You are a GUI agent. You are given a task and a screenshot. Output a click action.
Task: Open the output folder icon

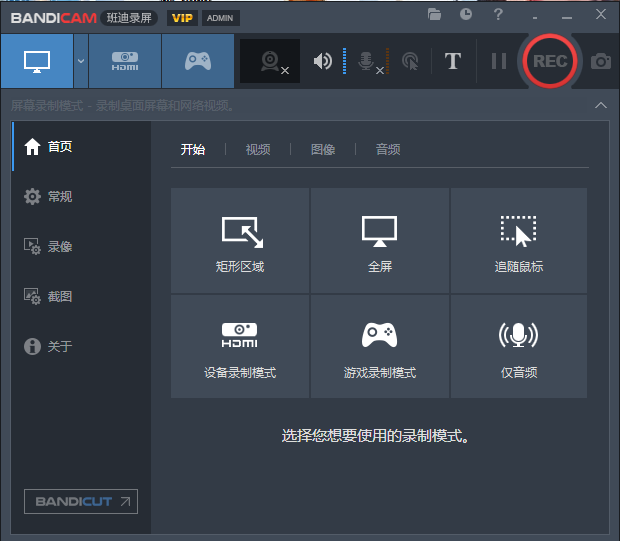tap(434, 15)
